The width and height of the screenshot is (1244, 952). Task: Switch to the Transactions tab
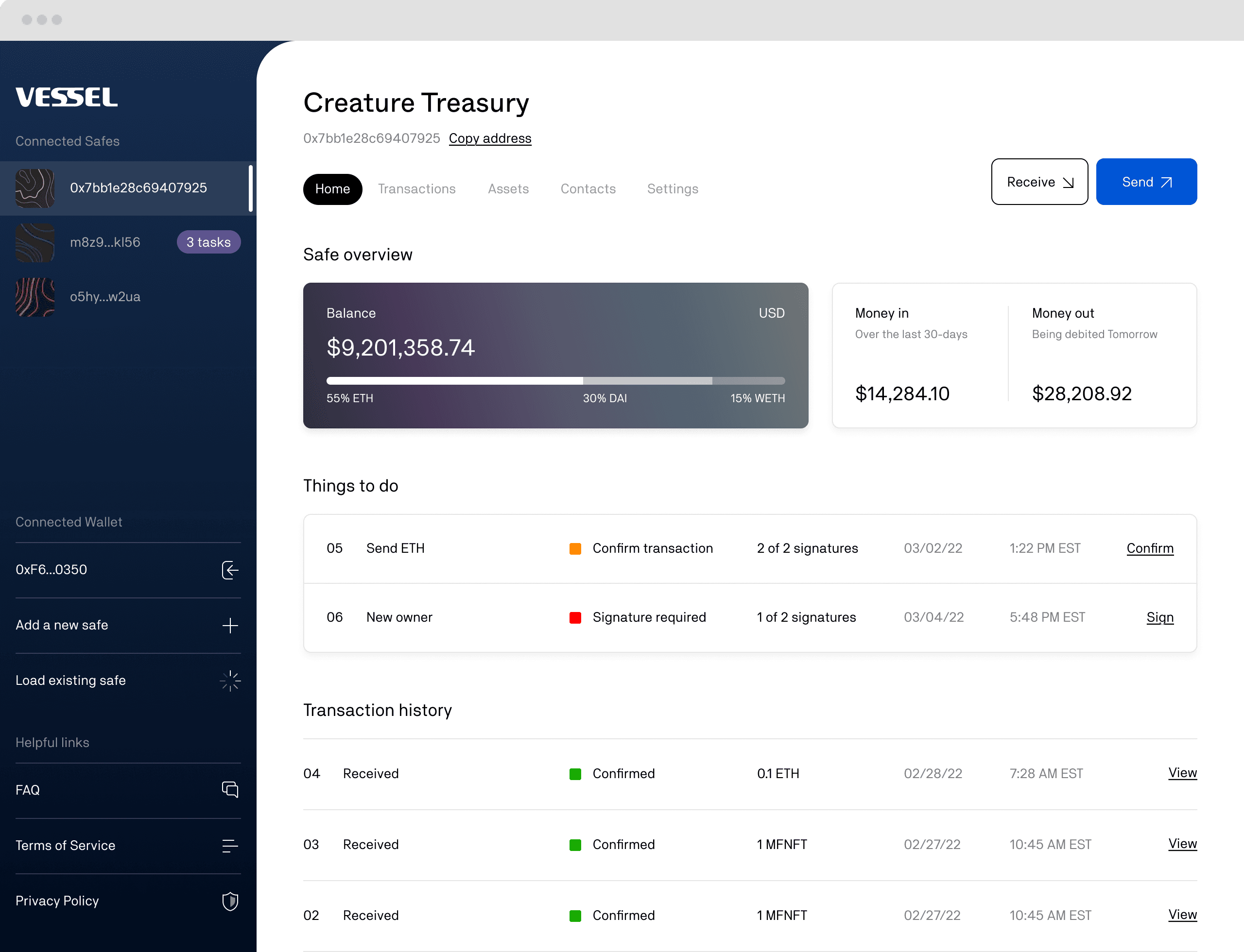point(417,188)
